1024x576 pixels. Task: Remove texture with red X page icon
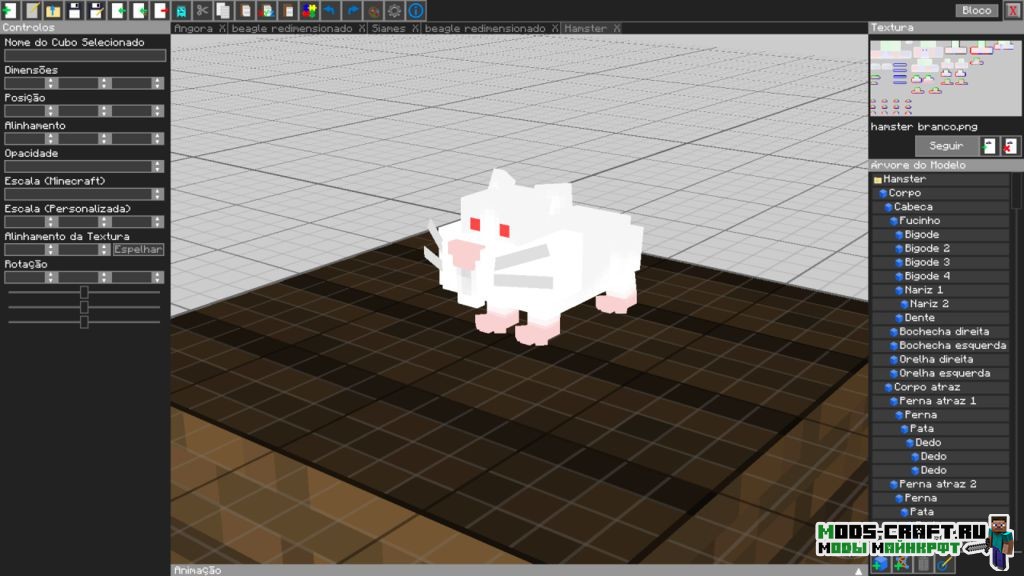[1011, 146]
